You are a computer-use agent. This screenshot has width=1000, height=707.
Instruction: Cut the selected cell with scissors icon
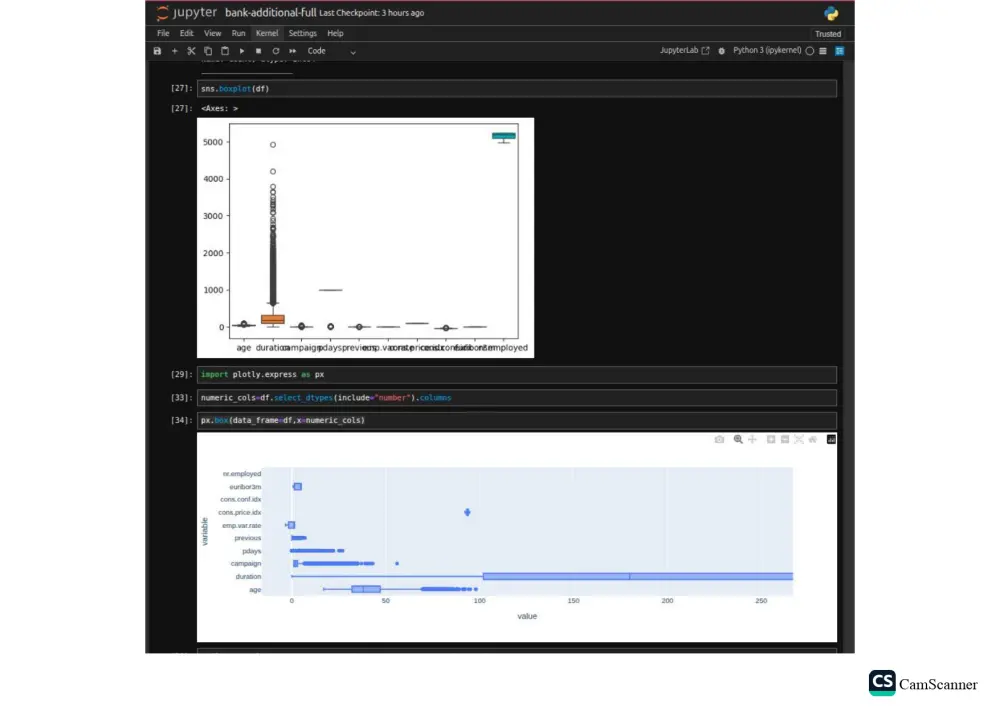coord(191,50)
